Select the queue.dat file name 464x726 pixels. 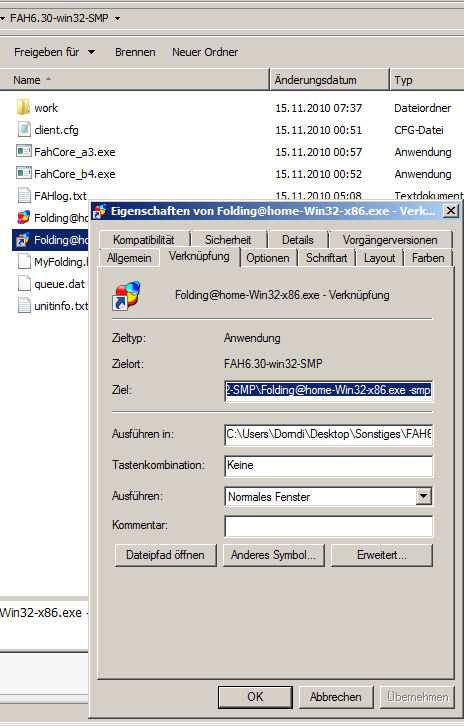(x=59, y=284)
